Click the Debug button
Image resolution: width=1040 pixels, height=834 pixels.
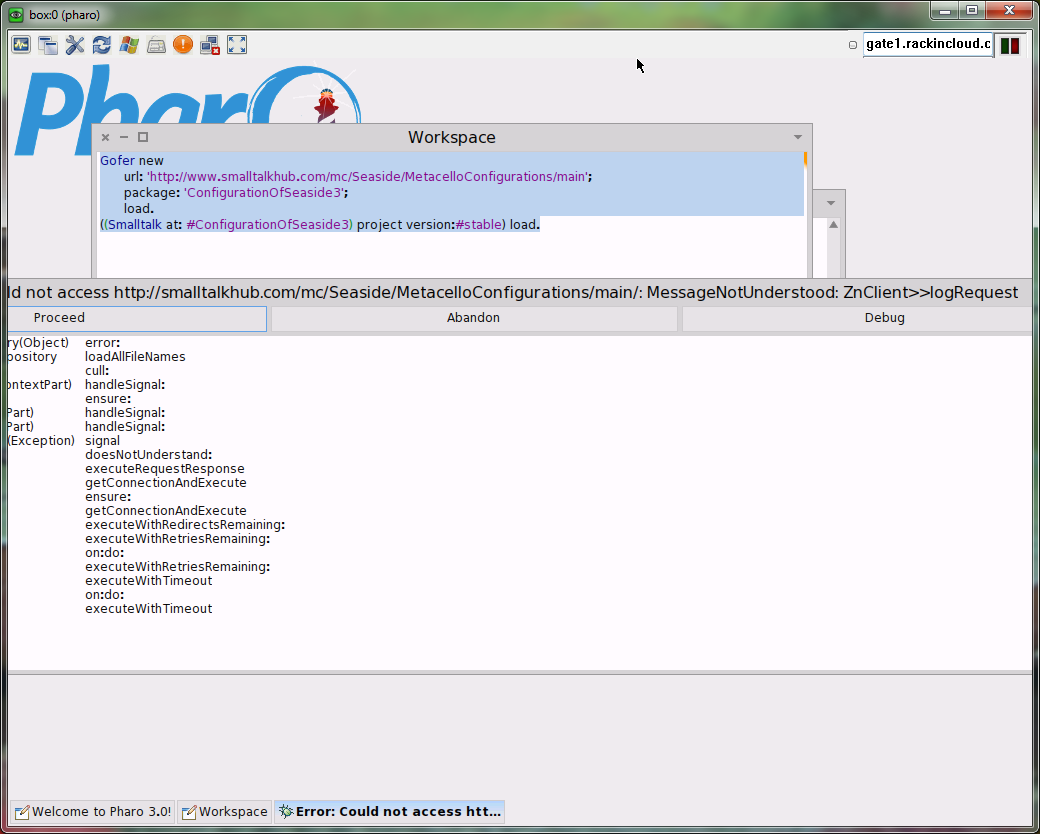click(857, 318)
